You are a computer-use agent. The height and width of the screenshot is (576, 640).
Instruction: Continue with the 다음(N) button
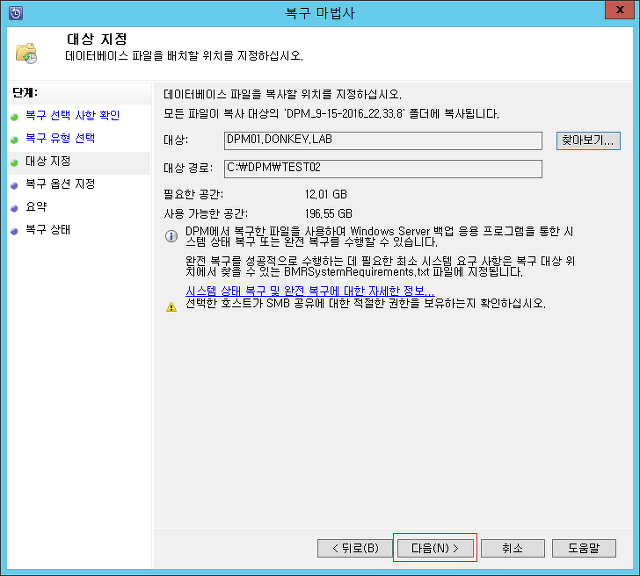435,548
